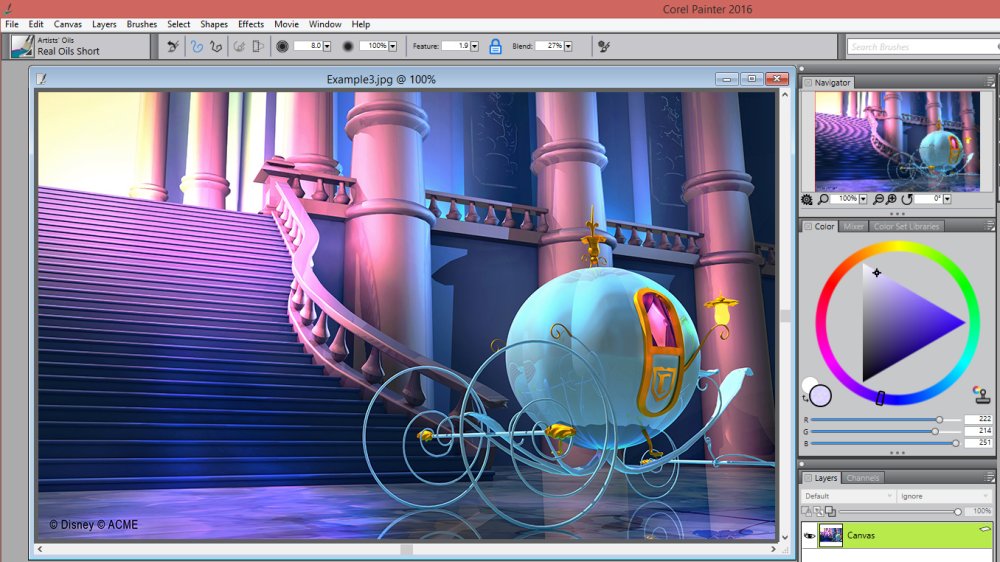This screenshot has height=562, width=1000.
Task: Click zoom in icon in Navigator
Action: (891, 200)
